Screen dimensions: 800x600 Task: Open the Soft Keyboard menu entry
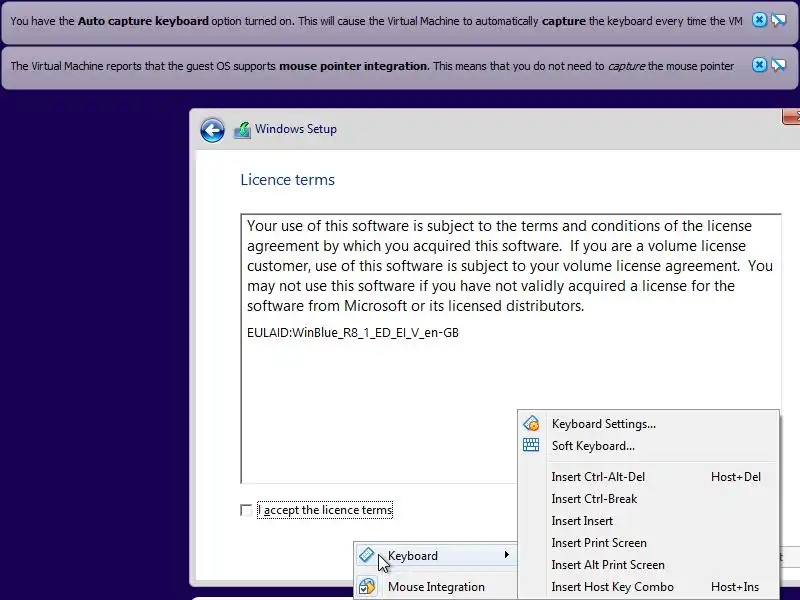click(x=648, y=446)
